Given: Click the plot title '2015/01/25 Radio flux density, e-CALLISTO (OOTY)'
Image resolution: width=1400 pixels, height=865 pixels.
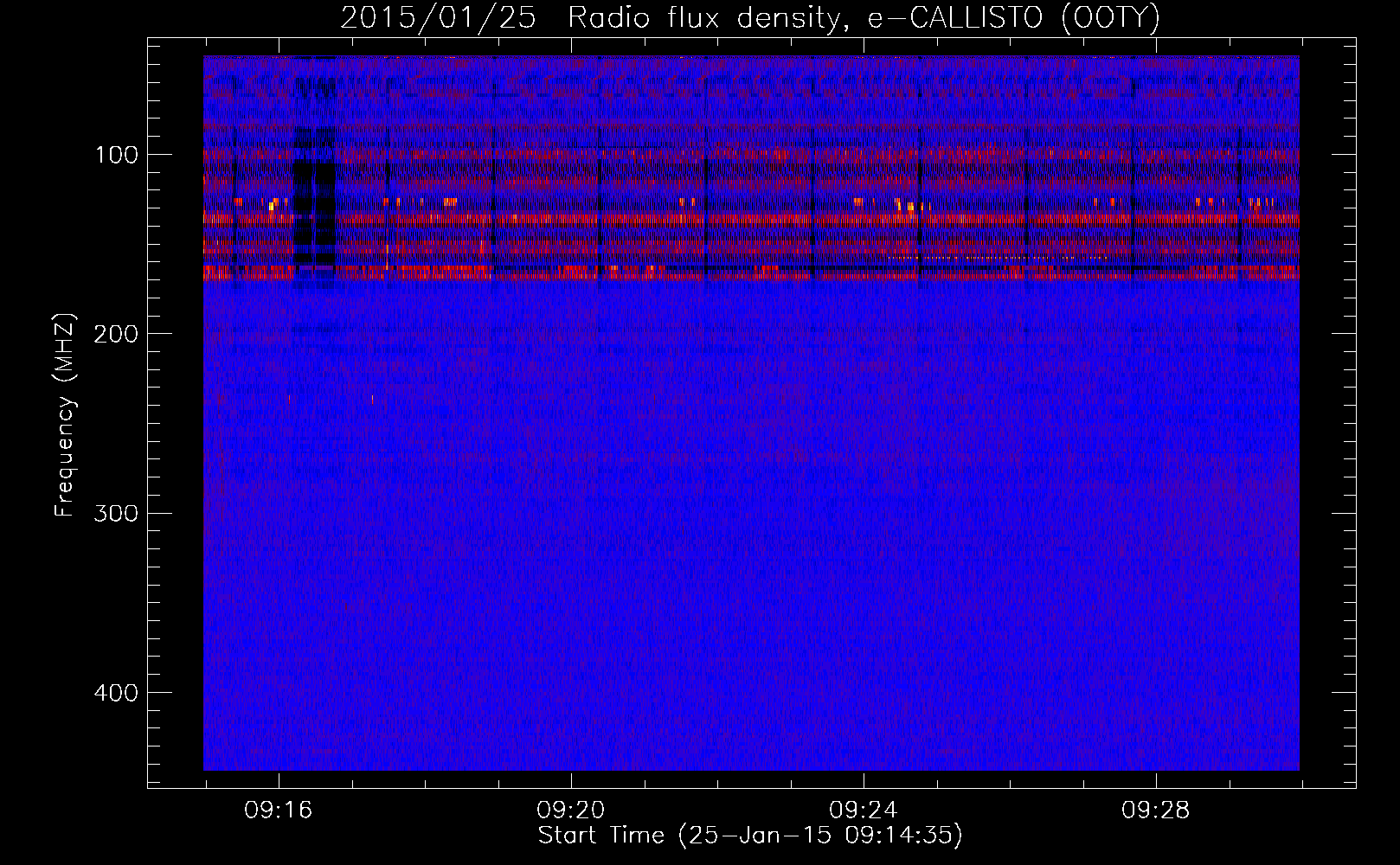Looking at the screenshot, I should click(x=749, y=17).
